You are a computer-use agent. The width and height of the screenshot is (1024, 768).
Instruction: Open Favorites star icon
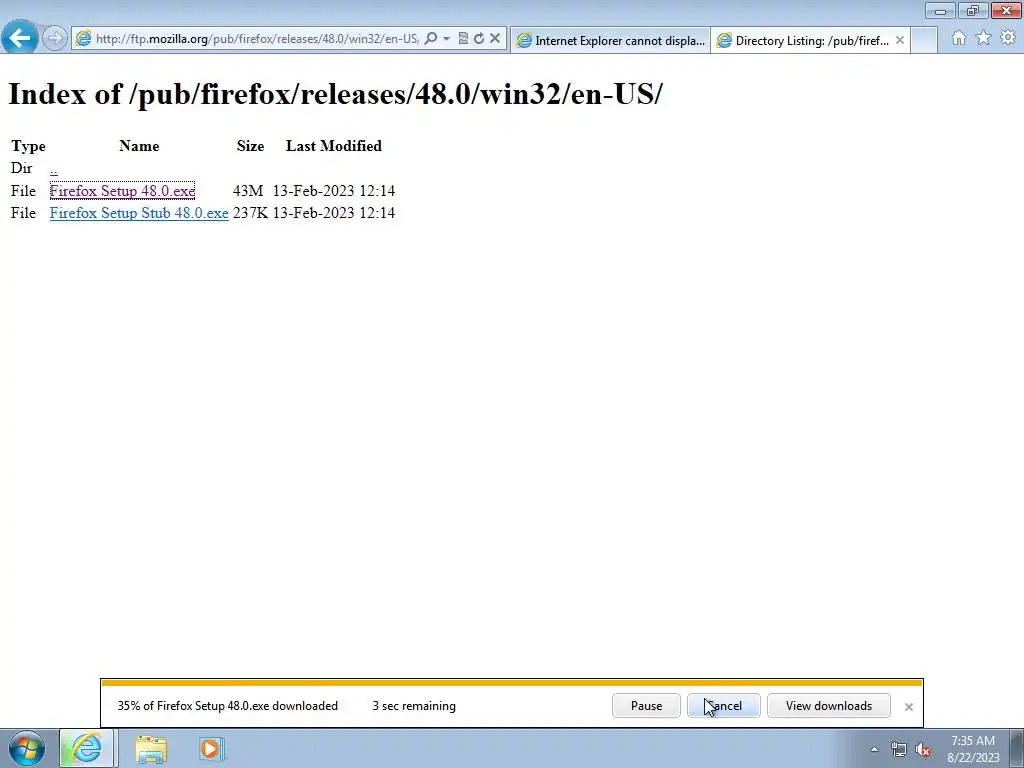point(984,38)
